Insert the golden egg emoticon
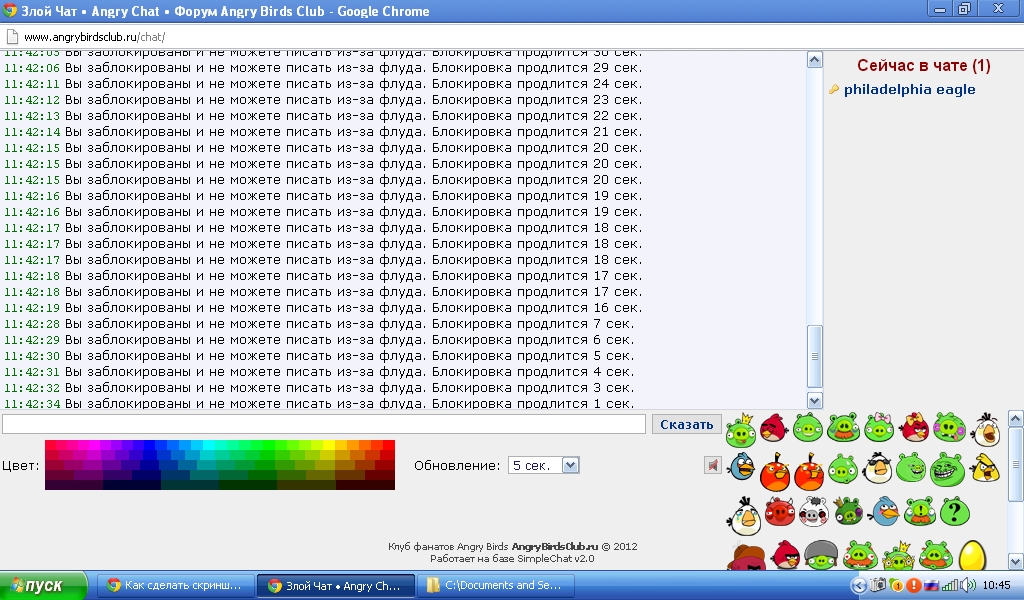Screen dimensions: 1024x600 click(972, 556)
